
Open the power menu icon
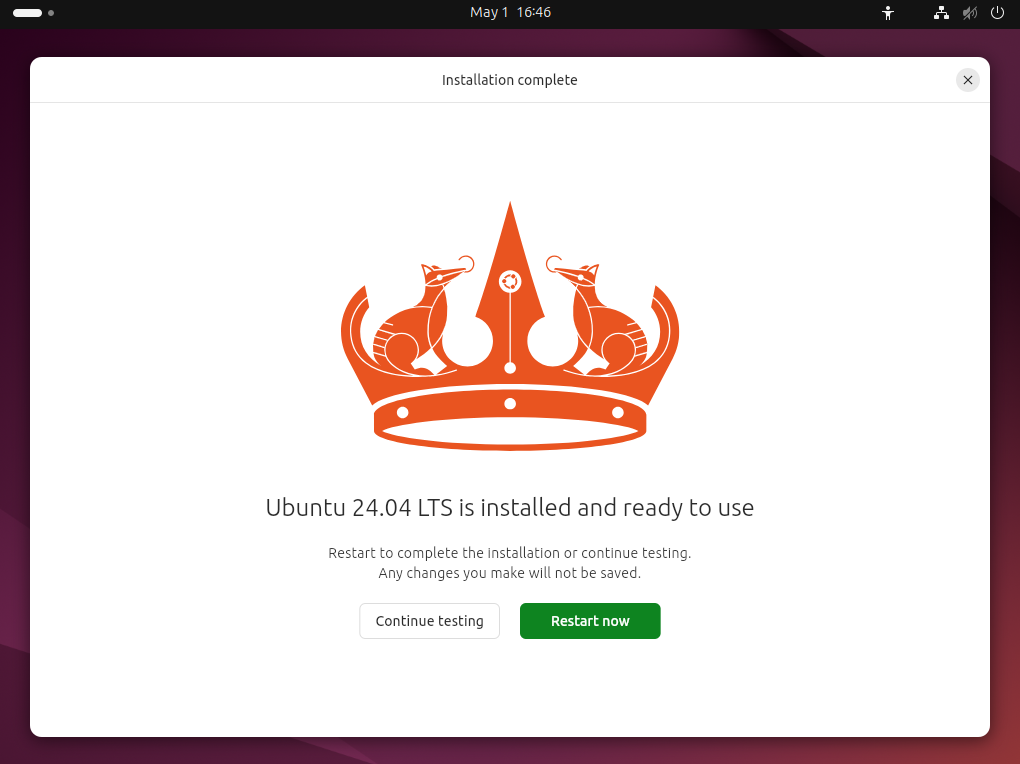(x=997, y=13)
